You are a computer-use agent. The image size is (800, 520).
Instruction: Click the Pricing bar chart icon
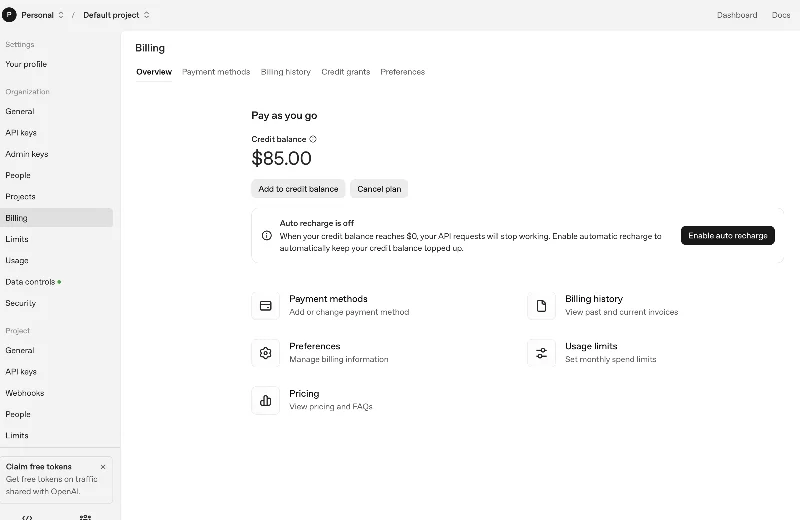(x=266, y=400)
